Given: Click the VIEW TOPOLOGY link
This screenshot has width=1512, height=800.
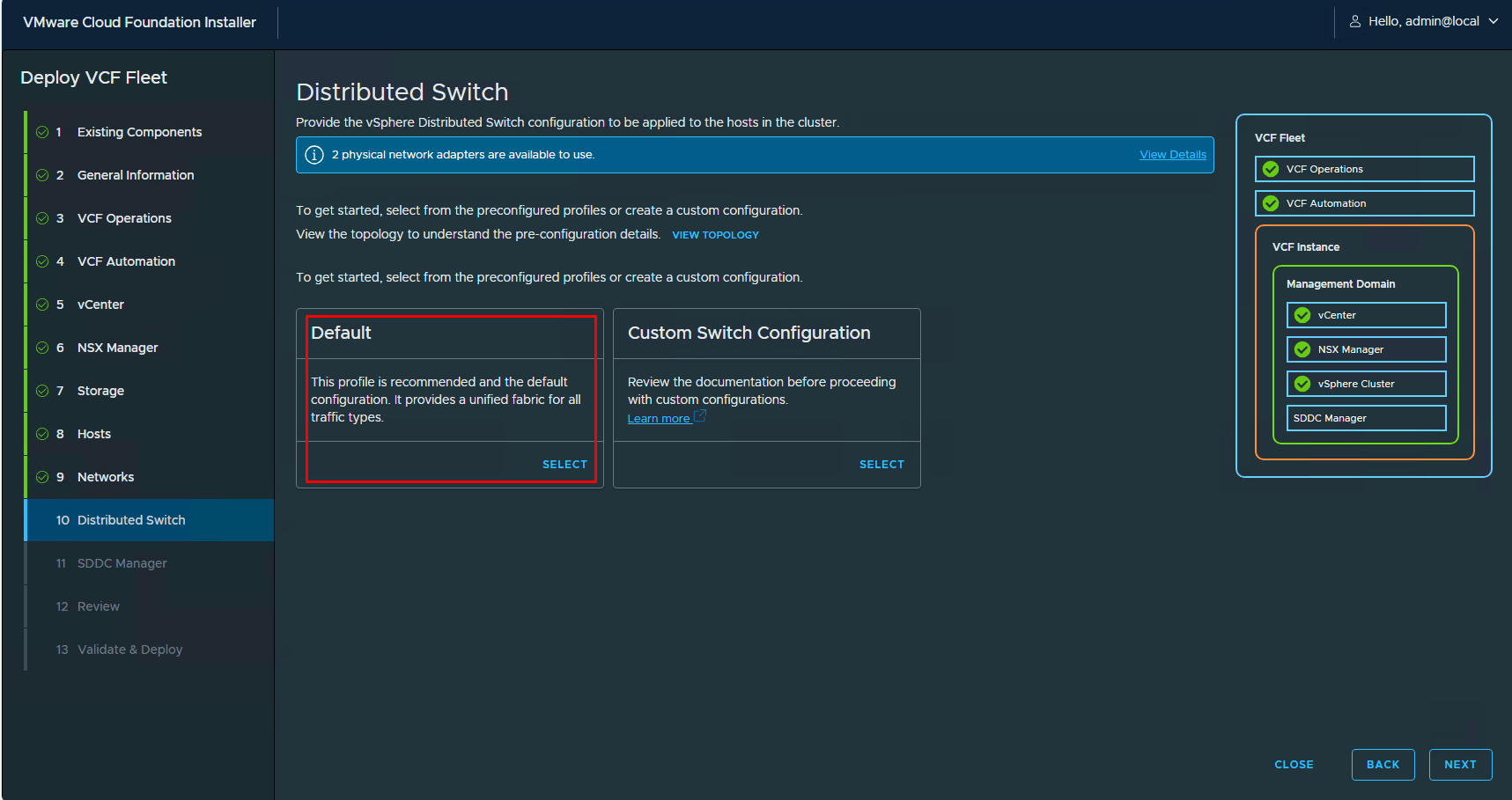Looking at the screenshot, I should coord(715,235).
